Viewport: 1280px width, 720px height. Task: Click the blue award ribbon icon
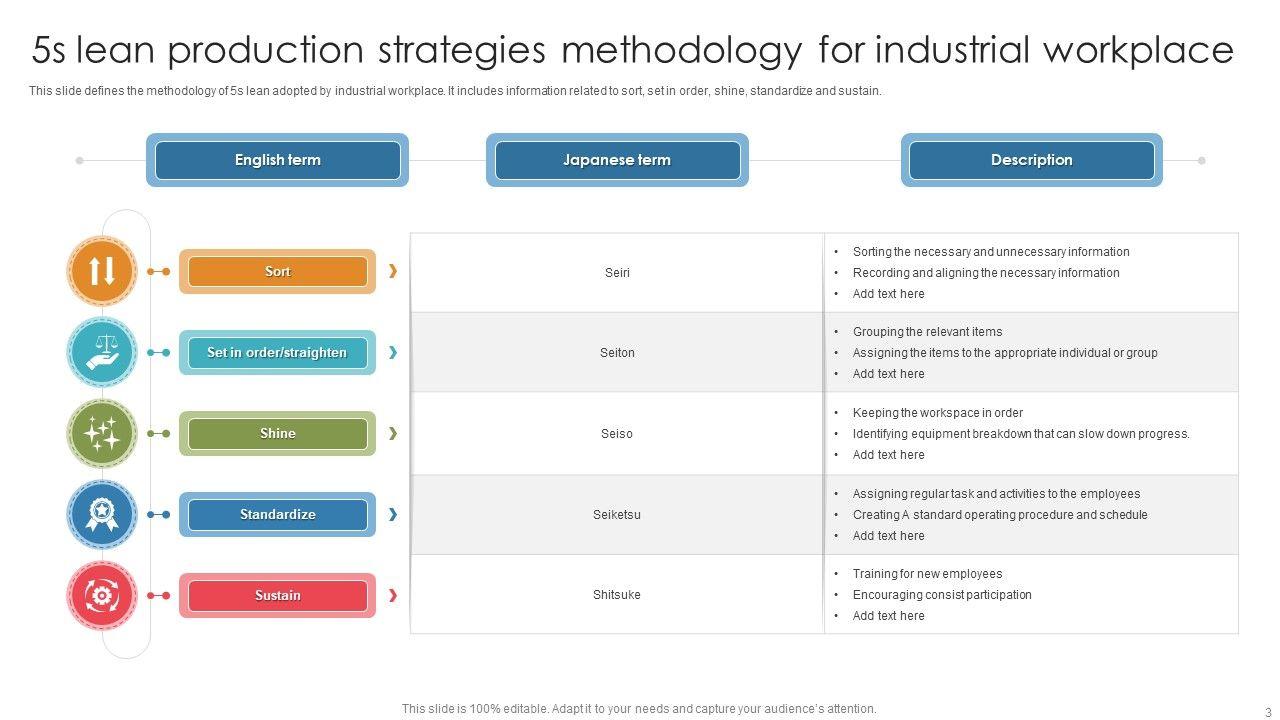tap(102, 514)
